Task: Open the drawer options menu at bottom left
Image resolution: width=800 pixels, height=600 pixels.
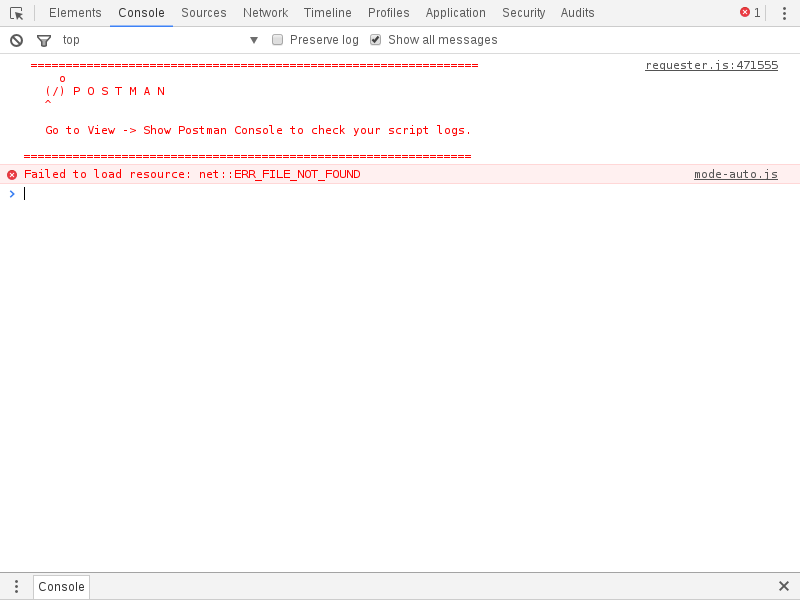Action: [15, 586]
